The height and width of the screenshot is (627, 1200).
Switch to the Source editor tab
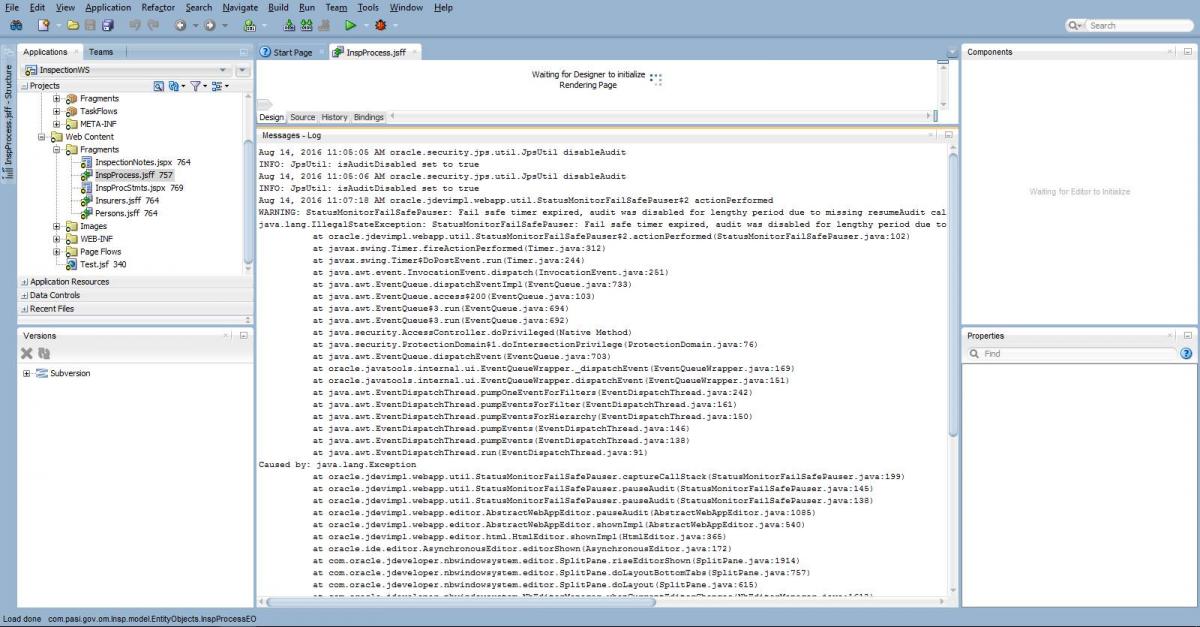click(302, 117)
